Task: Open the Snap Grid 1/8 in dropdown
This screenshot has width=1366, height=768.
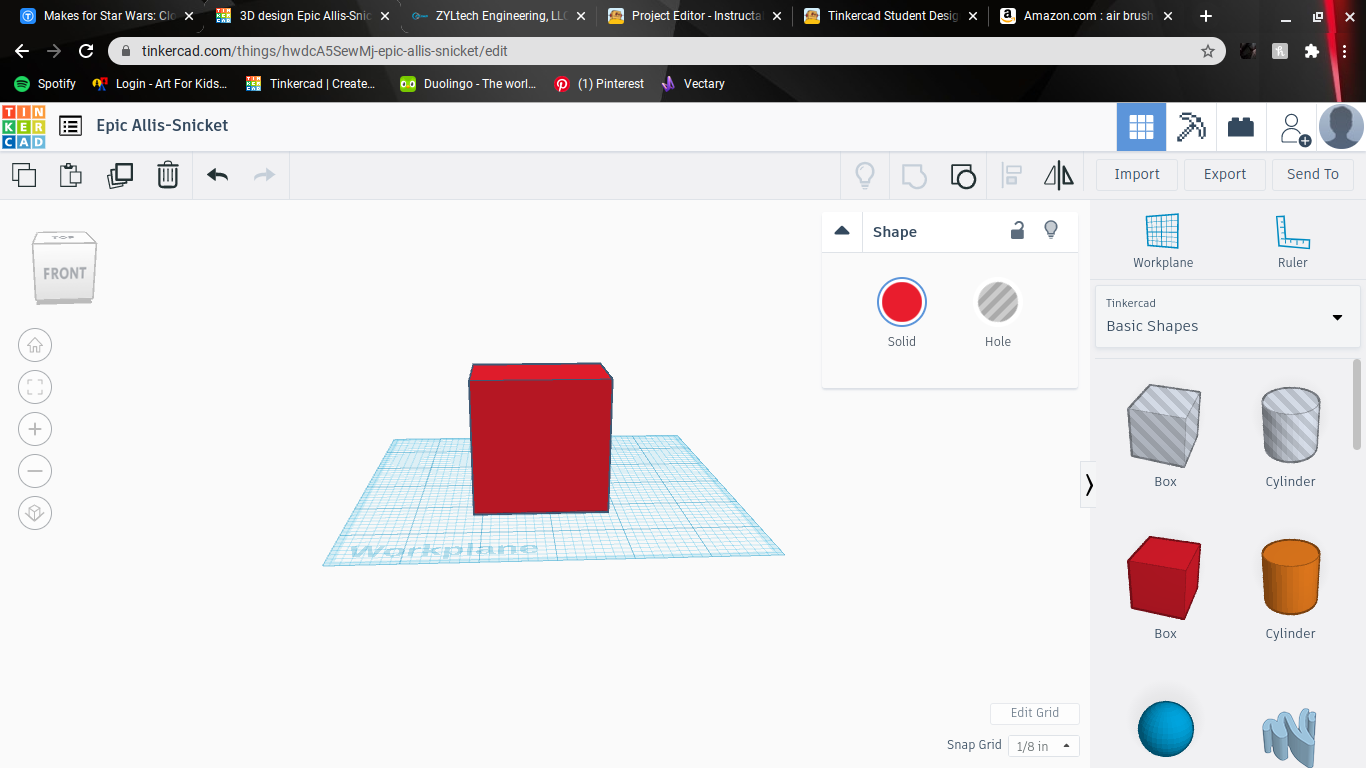Action: 1043,745
